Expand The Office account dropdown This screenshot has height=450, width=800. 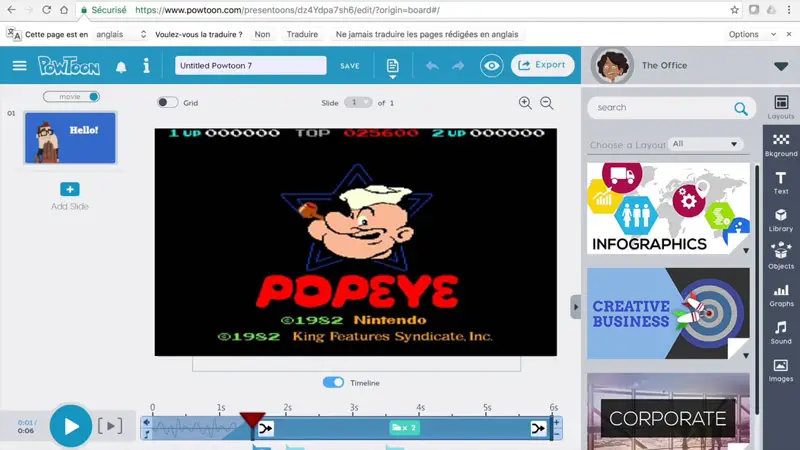(x=781, y=66)
